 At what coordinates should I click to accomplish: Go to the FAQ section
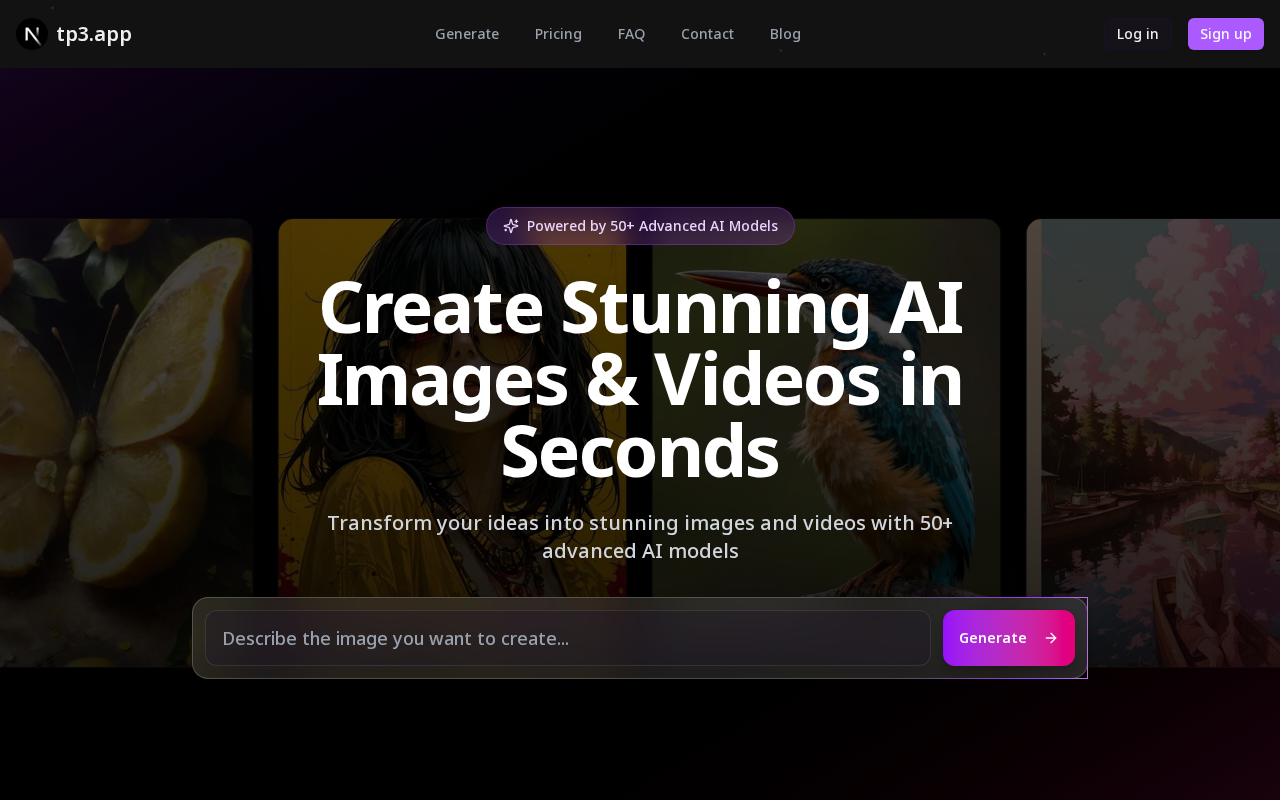tap(631, 34)
